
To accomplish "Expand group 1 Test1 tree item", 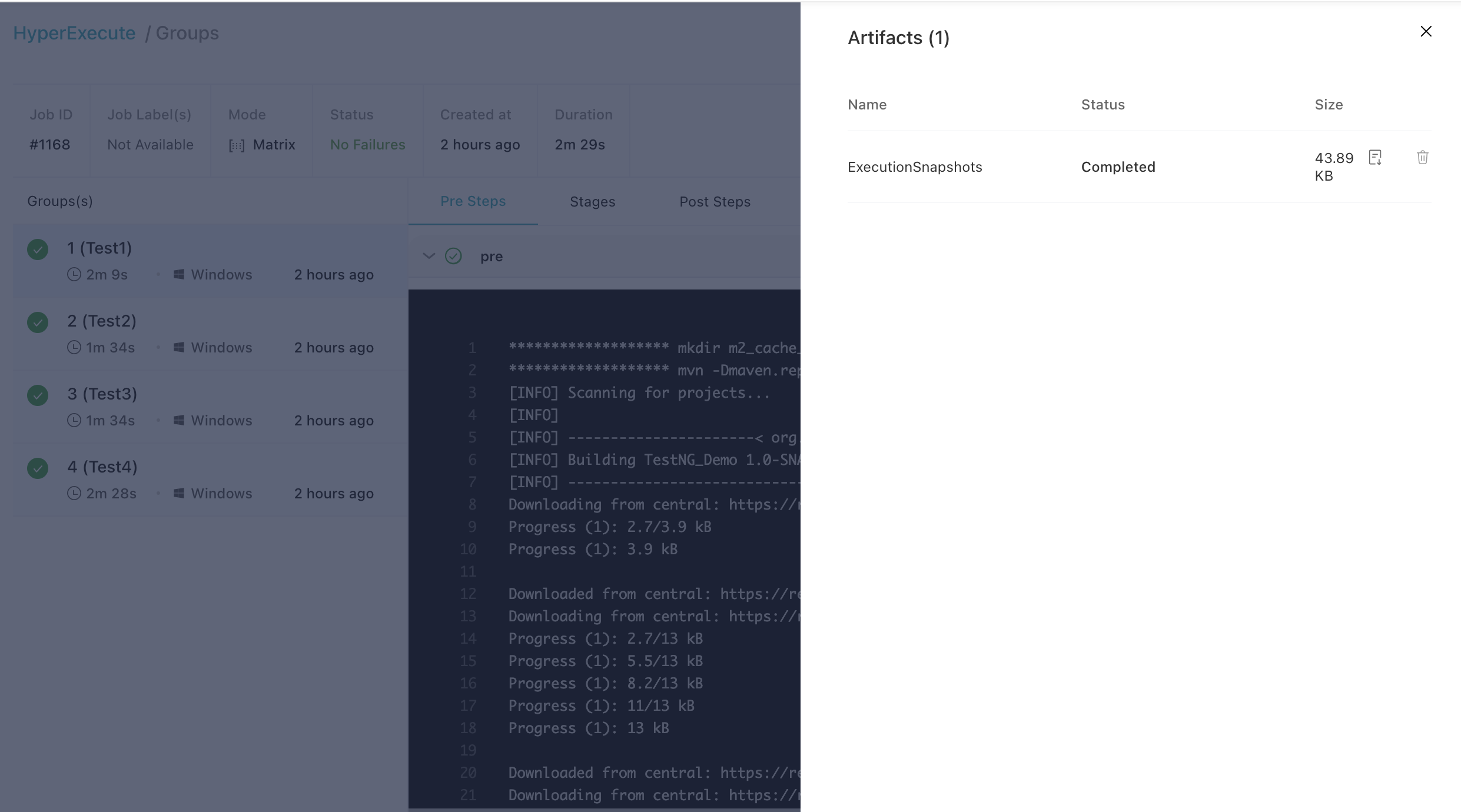I will [x=98, y=247].
